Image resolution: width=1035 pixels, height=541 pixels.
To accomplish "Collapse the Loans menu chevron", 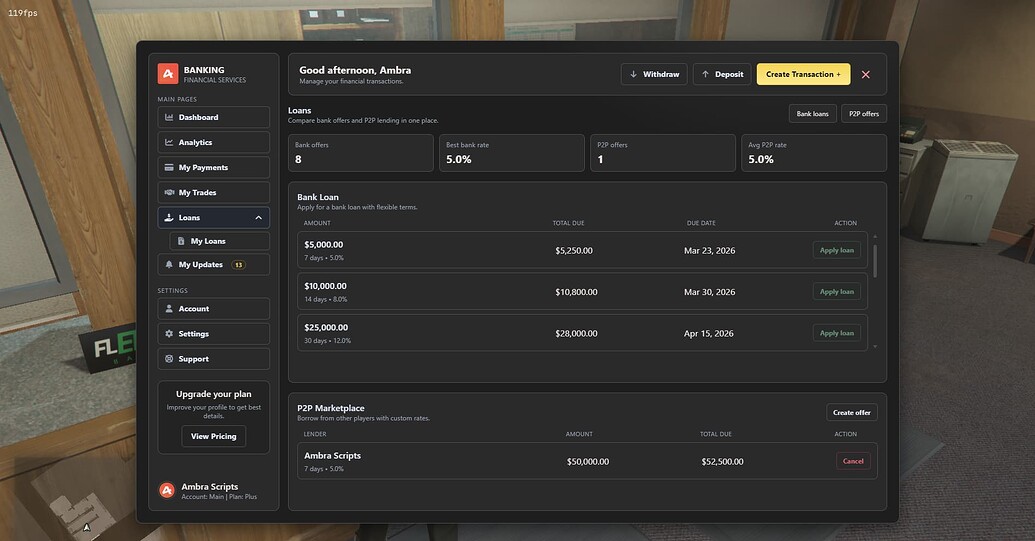I will point(258,218).
